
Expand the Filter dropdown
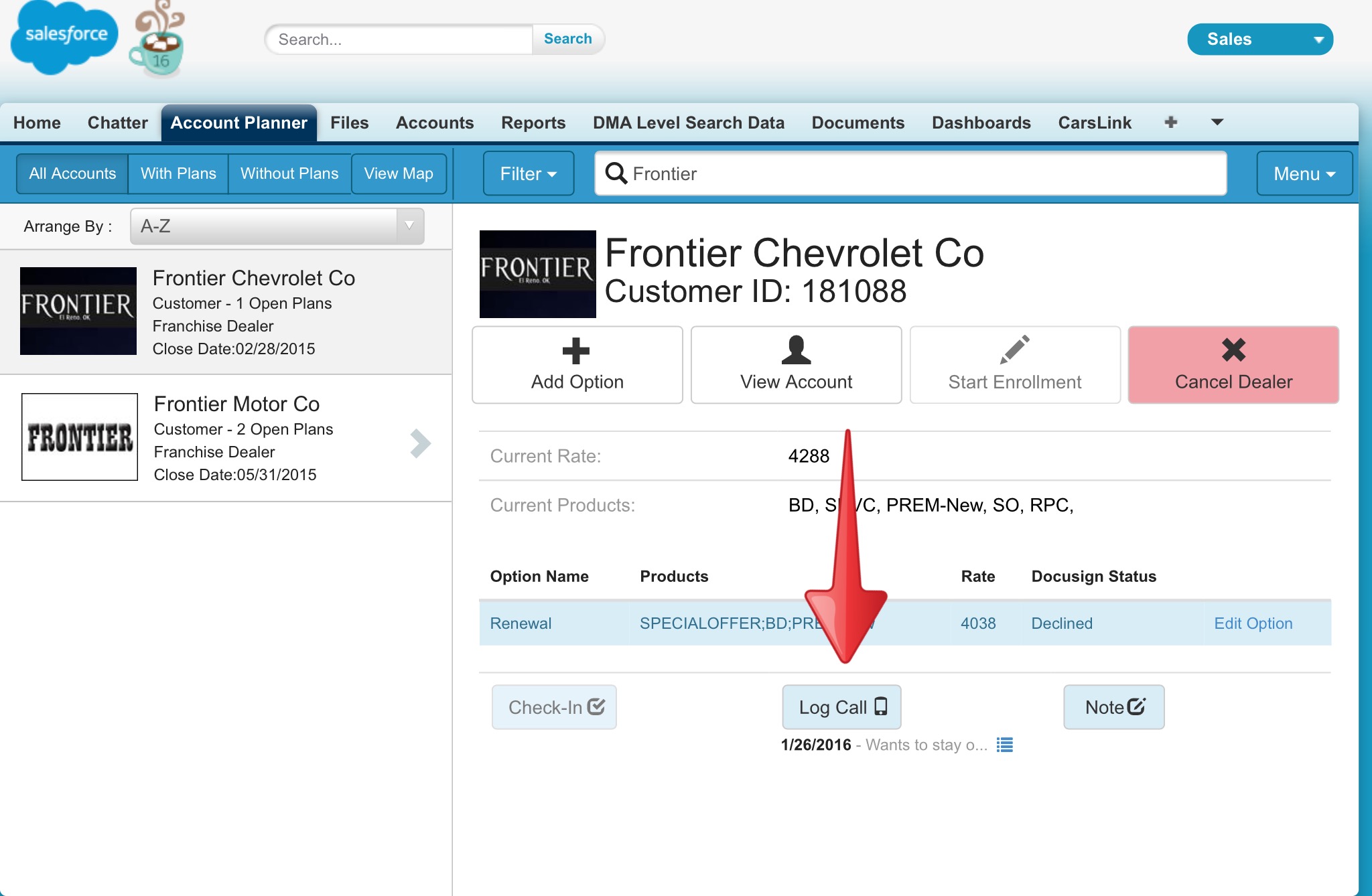click(x=528, y=173)
